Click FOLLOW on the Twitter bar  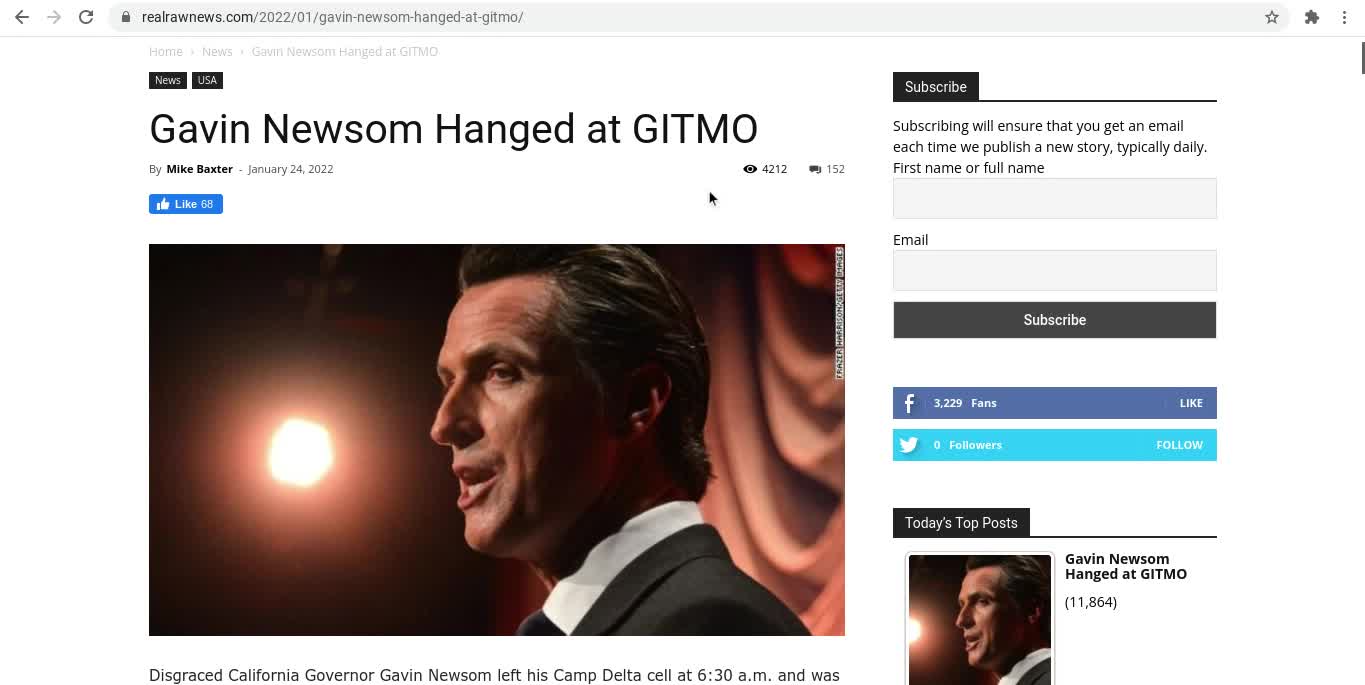pos(1179,445)
